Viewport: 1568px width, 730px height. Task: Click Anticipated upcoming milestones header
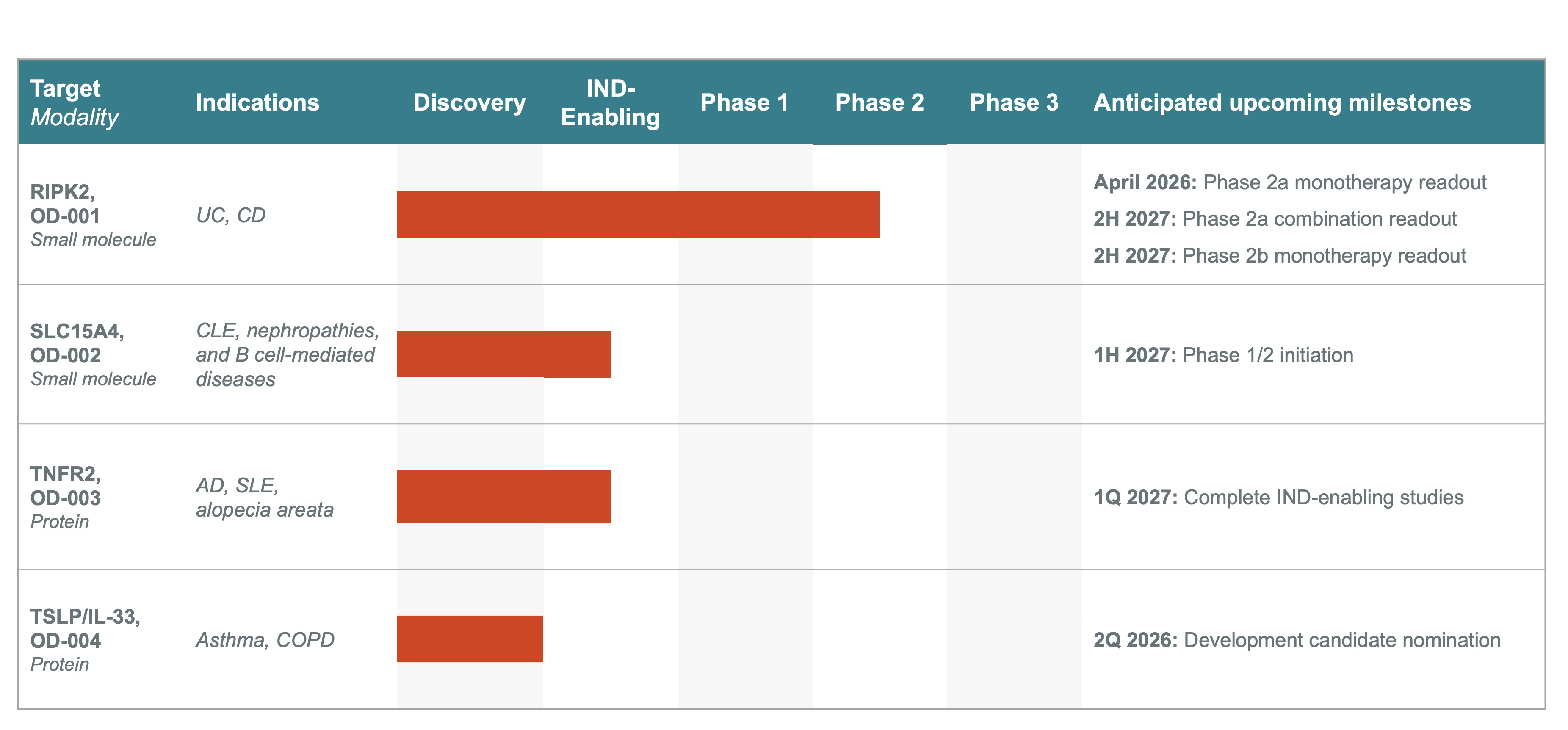pos(1282,102)
